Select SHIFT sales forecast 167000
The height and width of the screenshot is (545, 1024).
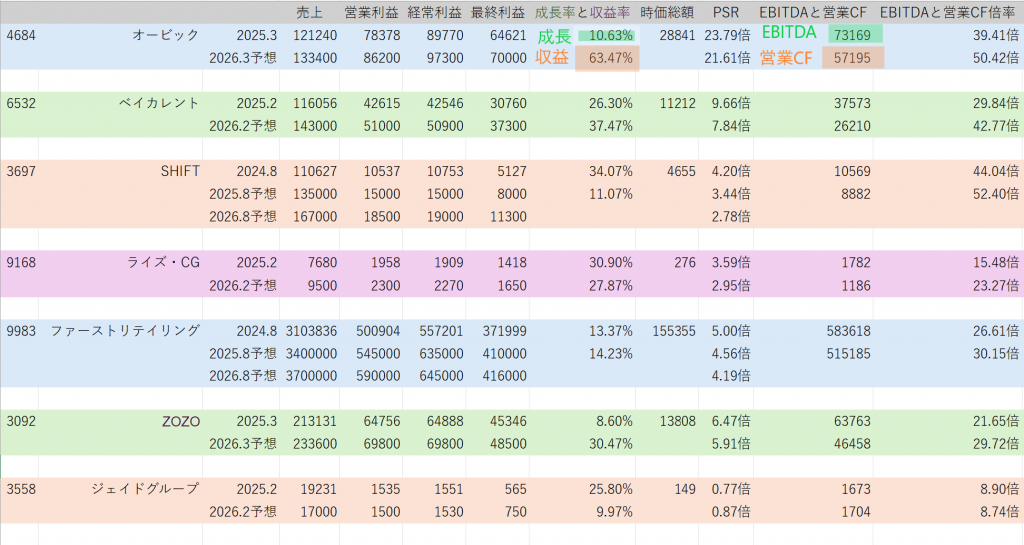click(315, 217)
